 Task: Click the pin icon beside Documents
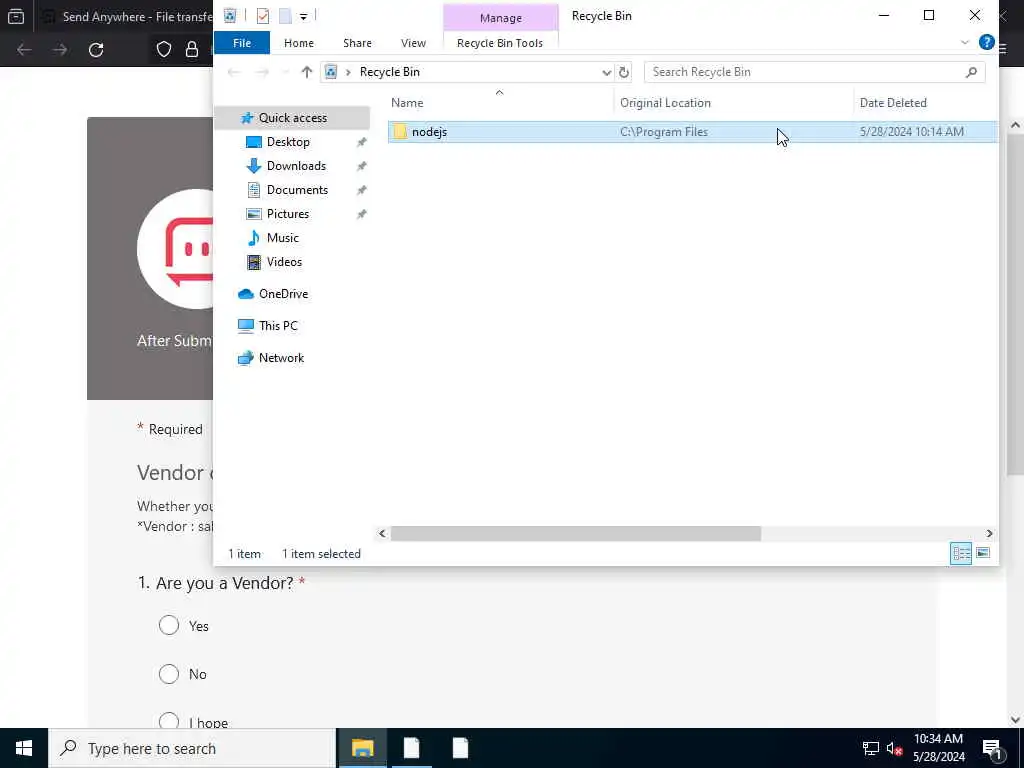click(361, 191)
